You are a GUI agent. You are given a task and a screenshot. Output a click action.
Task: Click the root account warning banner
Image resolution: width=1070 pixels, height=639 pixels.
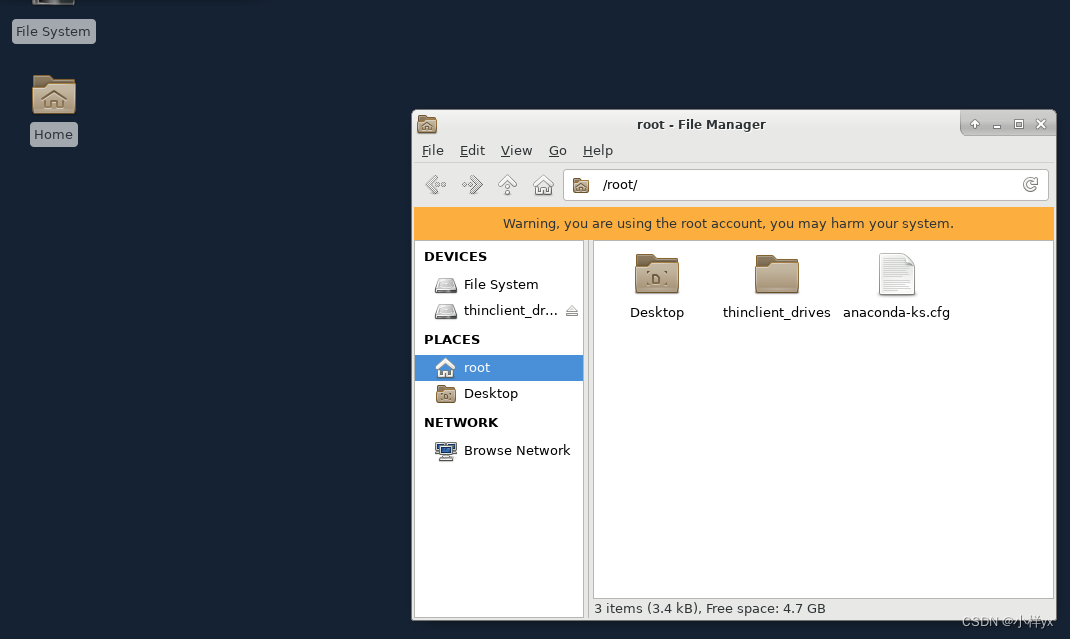click(734, 224)
